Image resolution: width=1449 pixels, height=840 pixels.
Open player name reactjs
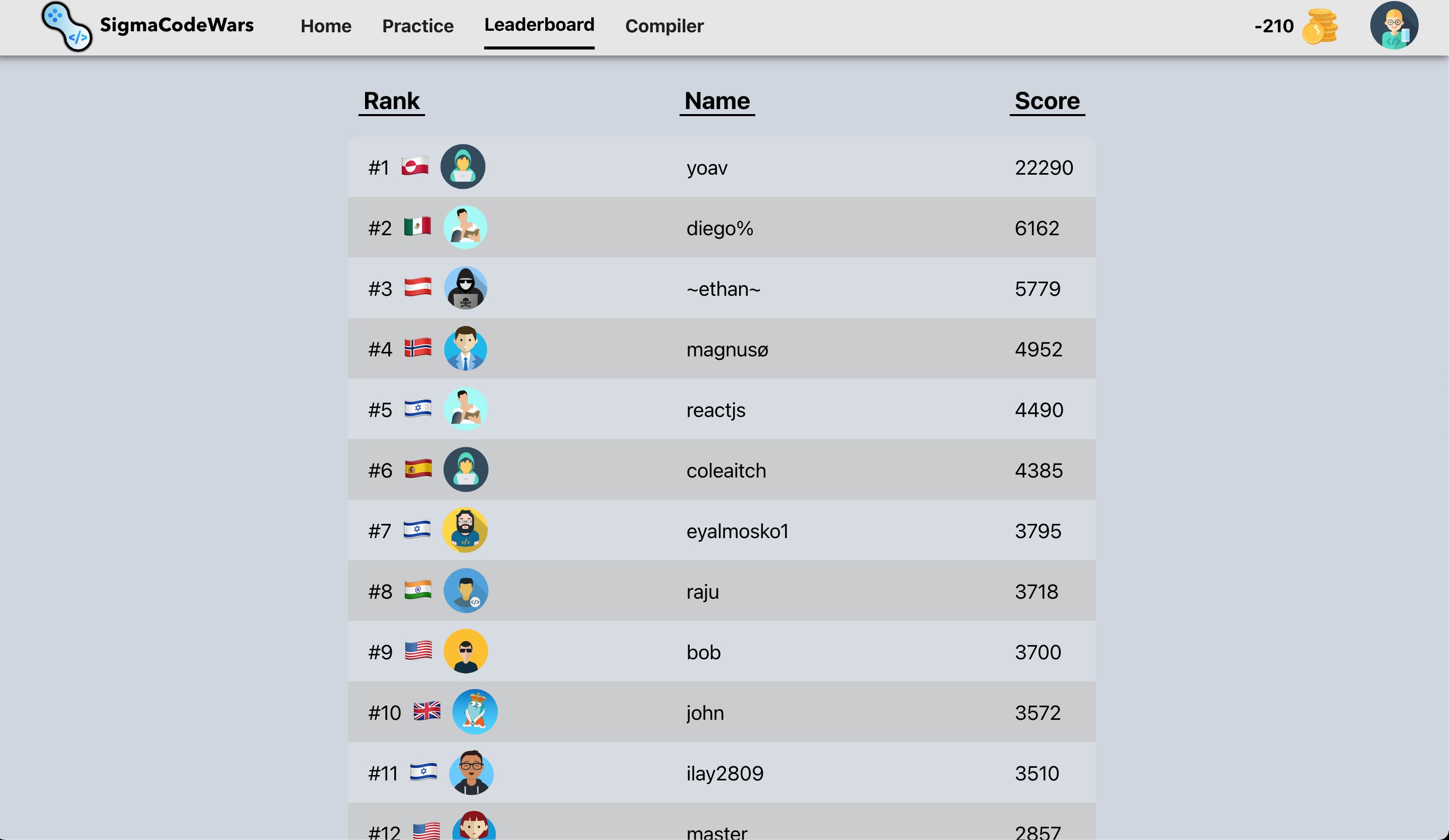(x=715, y=410)
